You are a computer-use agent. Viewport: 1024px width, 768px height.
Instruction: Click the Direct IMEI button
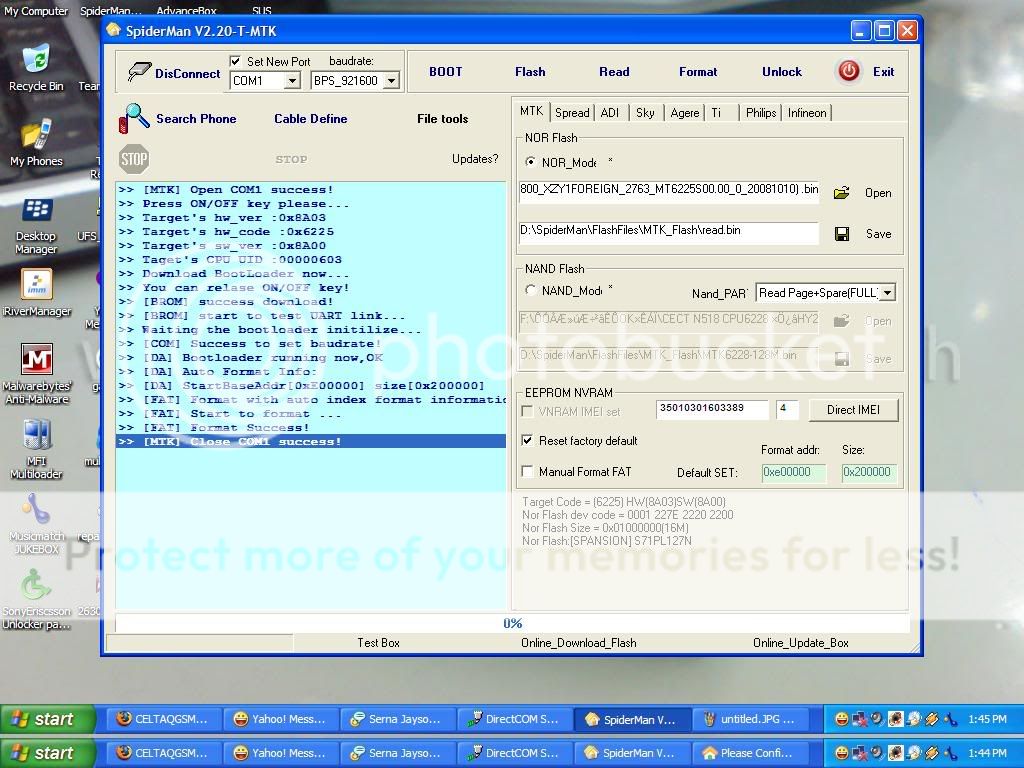click(x=853, y=409)
